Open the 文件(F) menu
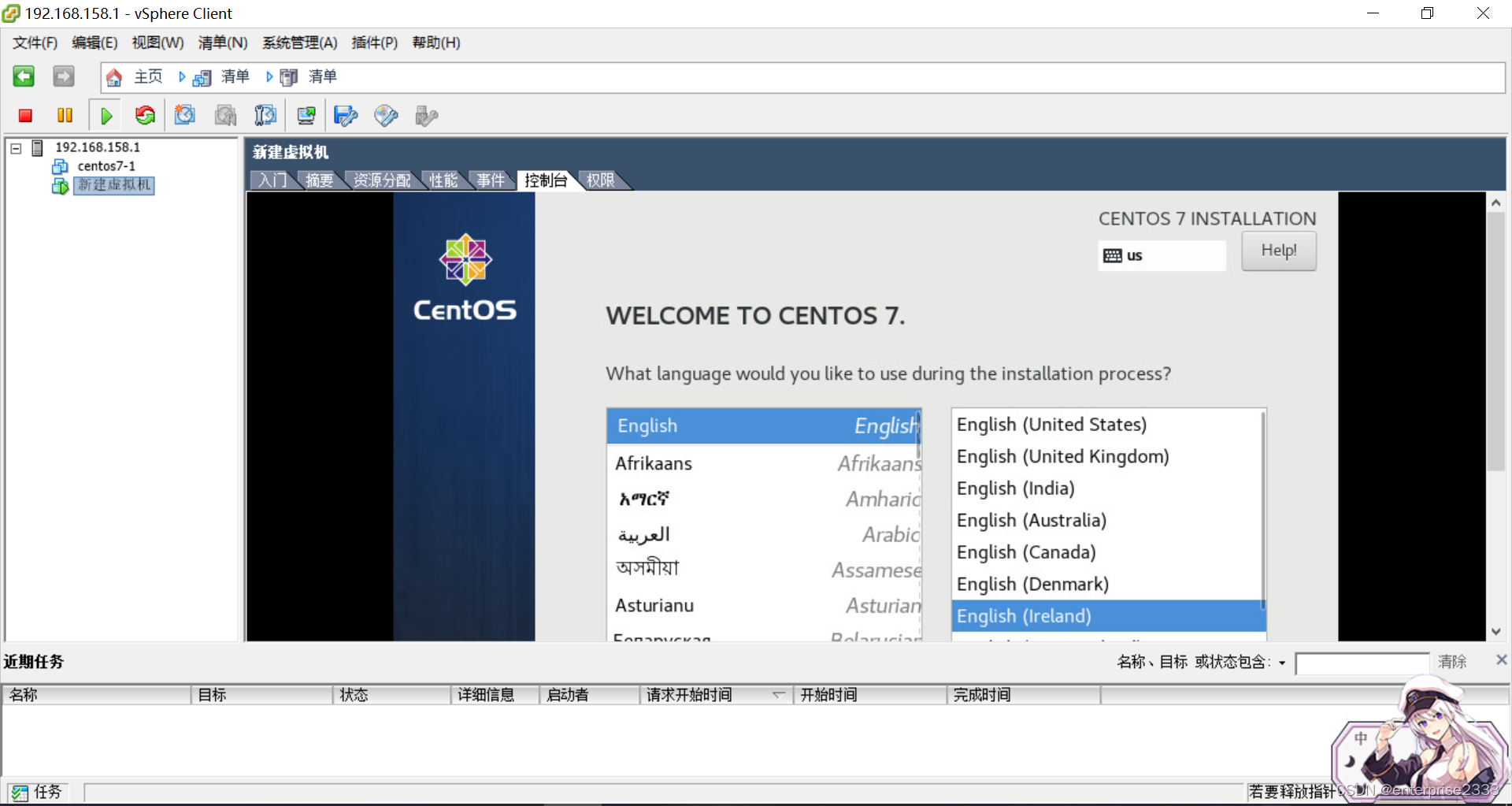The width and height of the screenshot is (1512, 806). (x=35, y=43)
